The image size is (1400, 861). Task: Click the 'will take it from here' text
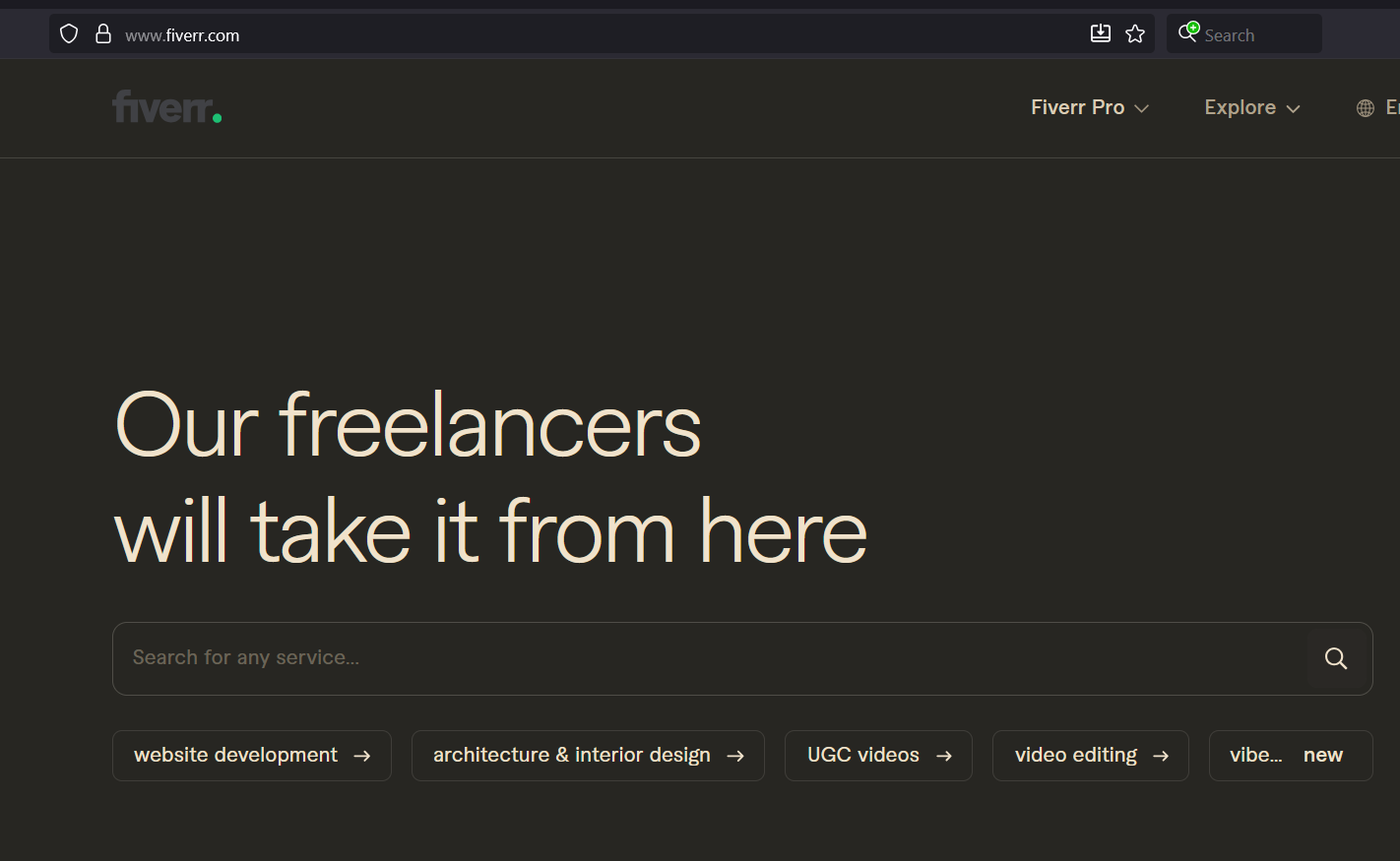pyautogui.click(x=490, y=531)
